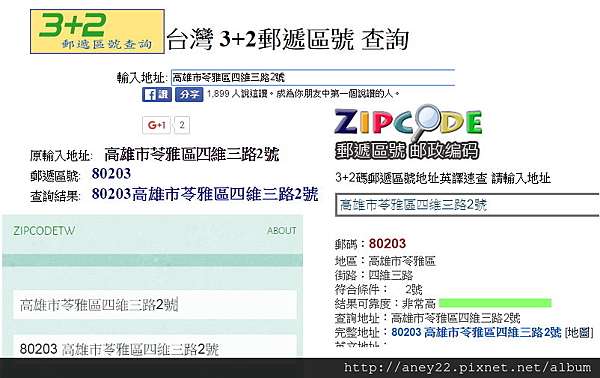Click the 原輸入地址 value 高雄市苓雅區四維三路2號
Screen dimensions: 600x378
click(x=191, y=154)
